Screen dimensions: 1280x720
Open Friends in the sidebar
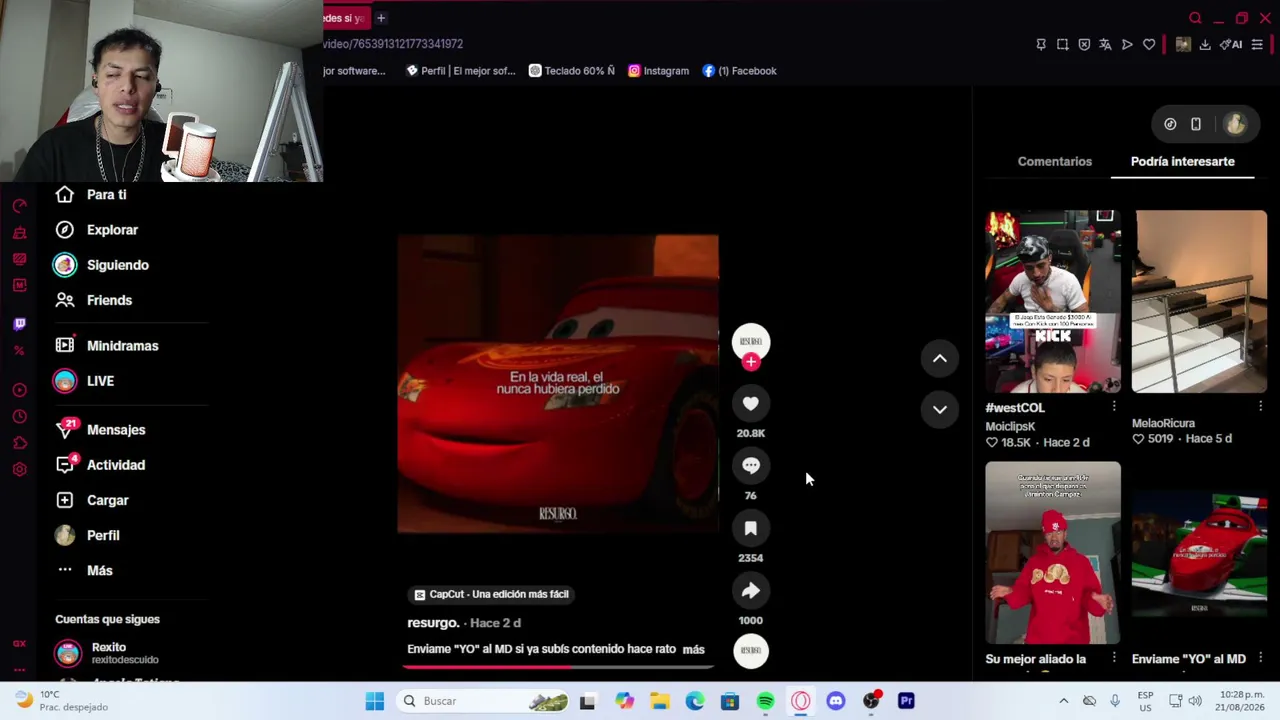[x=109, y=300]
